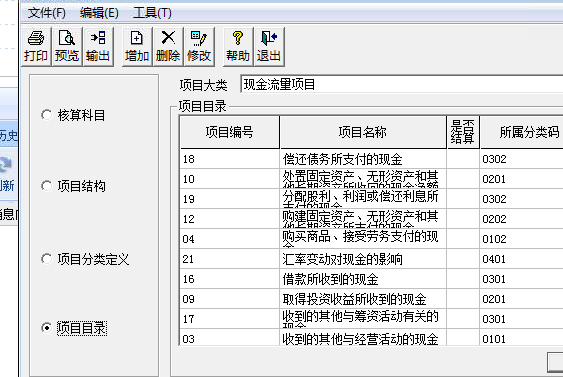The image size is (563, 377).
Task: Click 是否结算 cell in row 21
Action: 463,259
